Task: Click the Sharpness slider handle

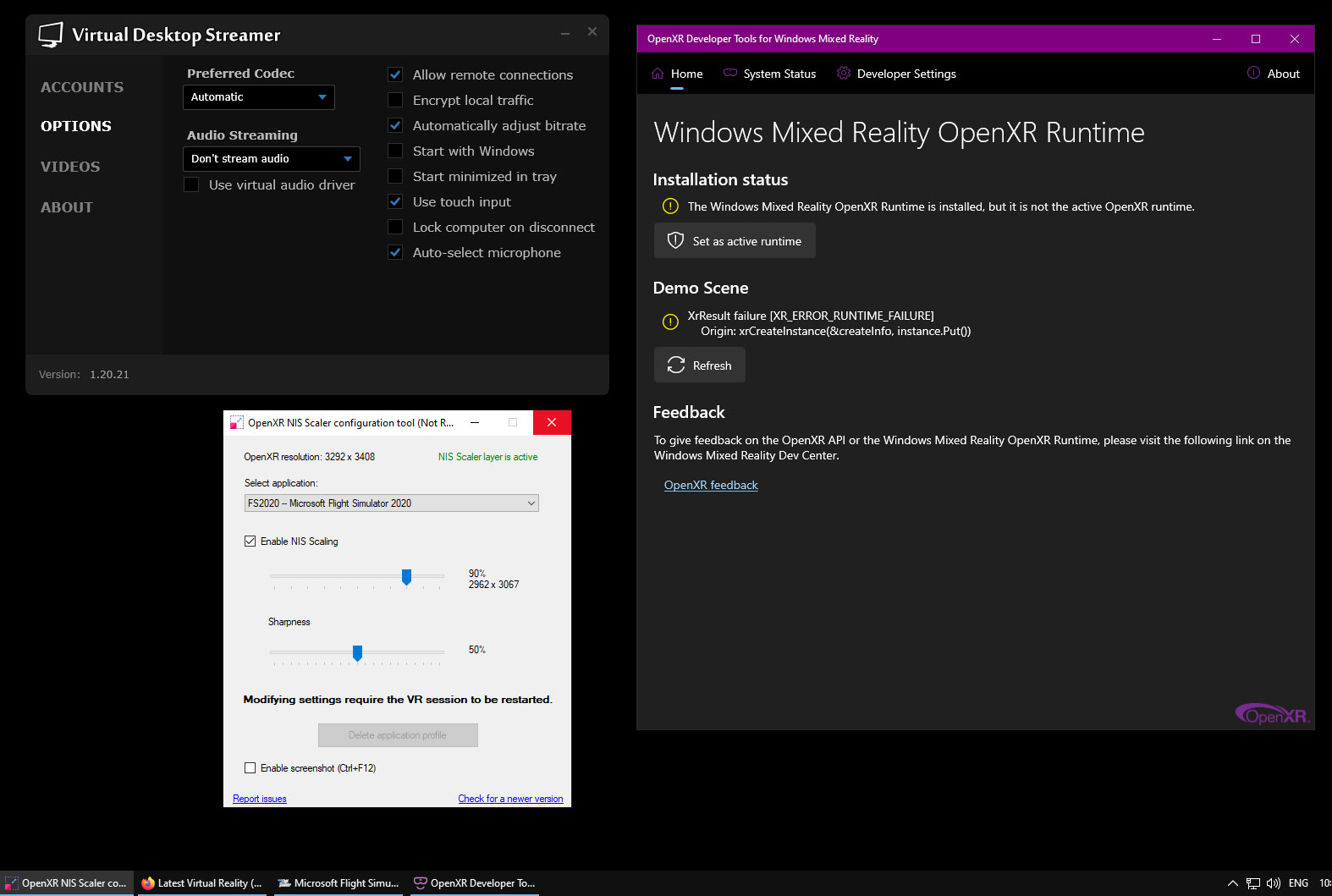Action: pyautogui.click(x=357, y=653)
